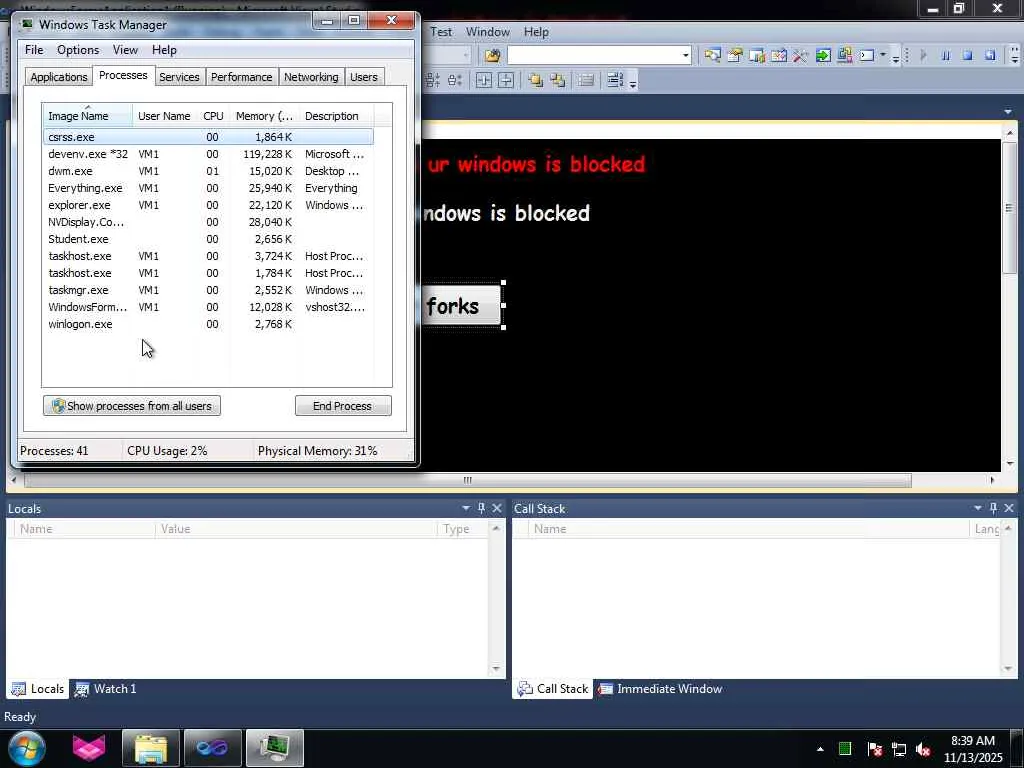Viewport: 1024px width, 768px height.
Task: Click the Start Page green arrow icon
Action: point(823,56)
